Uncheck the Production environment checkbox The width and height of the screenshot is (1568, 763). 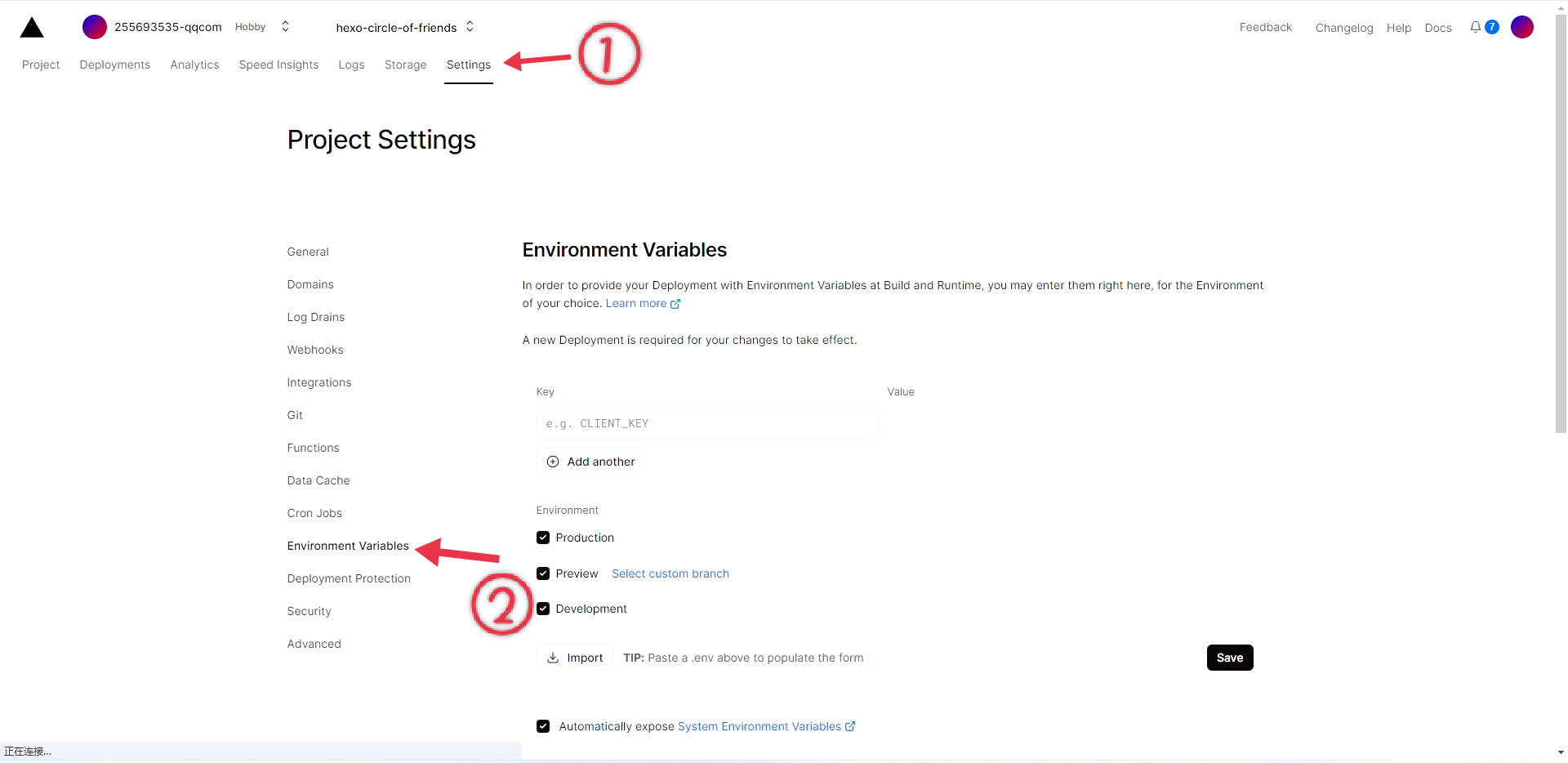(543, 538)
